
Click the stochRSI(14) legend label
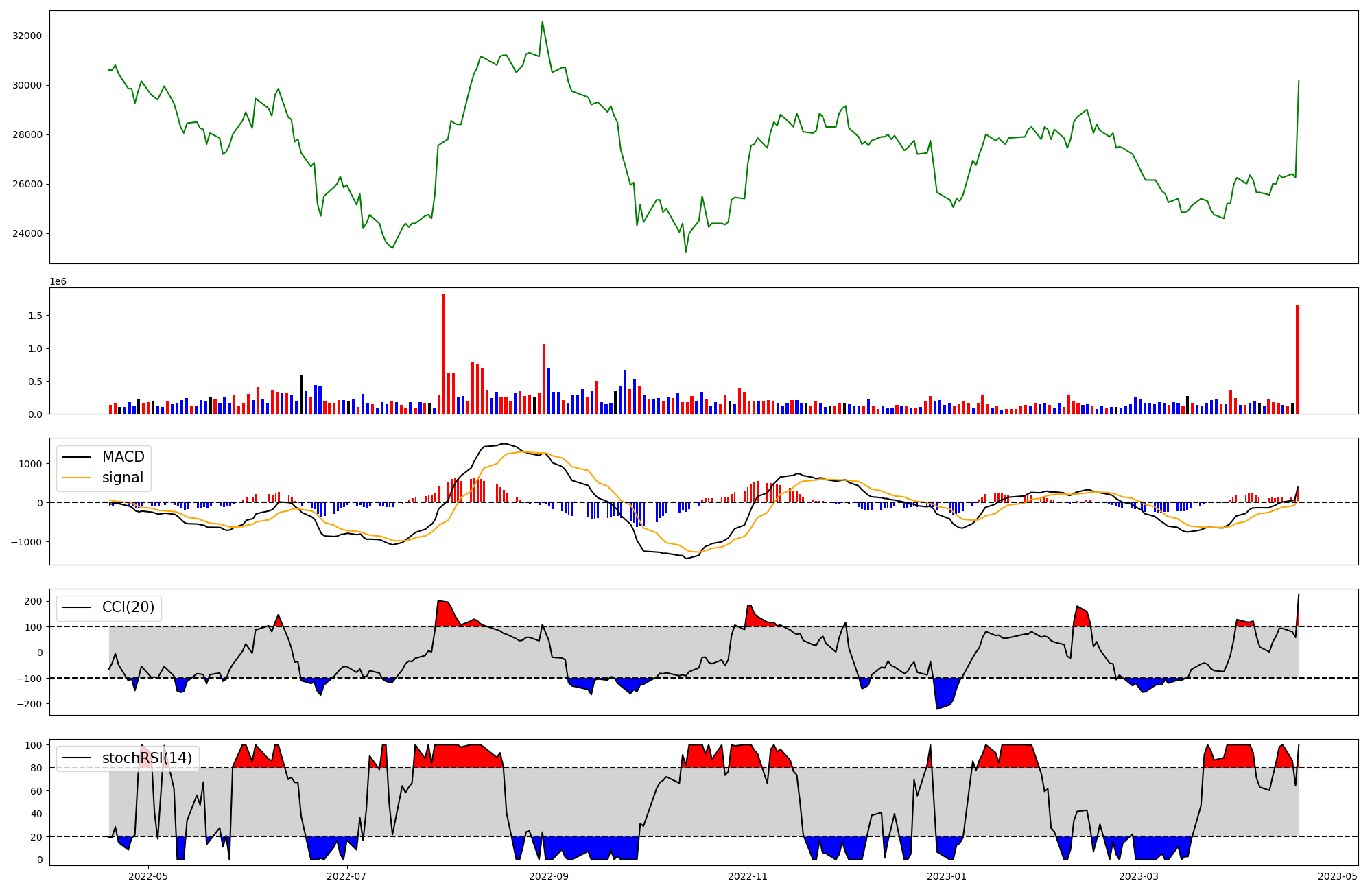pos(147,758)
